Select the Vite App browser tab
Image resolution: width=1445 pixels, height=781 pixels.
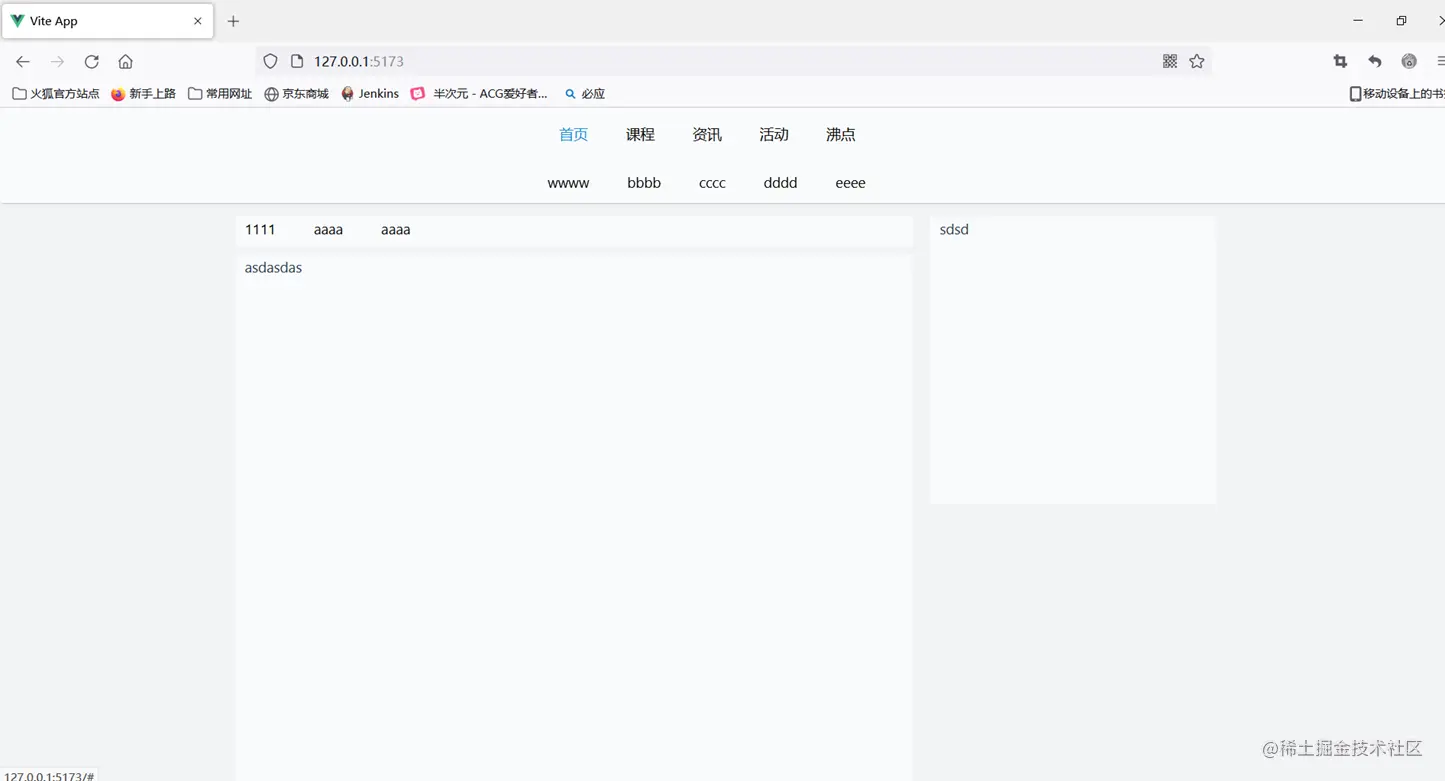(x=108, y=21)
